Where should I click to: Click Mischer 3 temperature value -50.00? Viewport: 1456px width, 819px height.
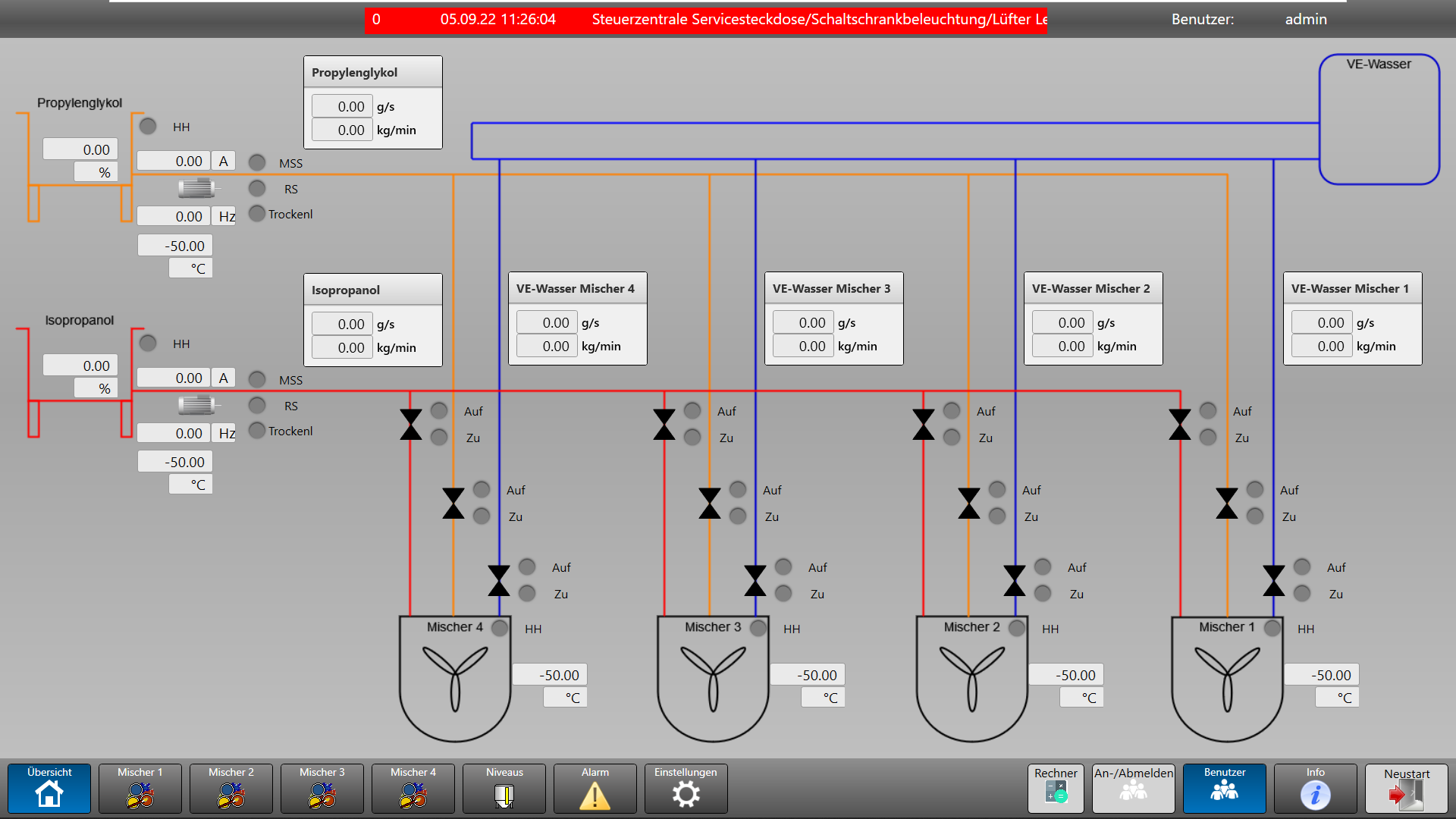click(x=808, y=675)
